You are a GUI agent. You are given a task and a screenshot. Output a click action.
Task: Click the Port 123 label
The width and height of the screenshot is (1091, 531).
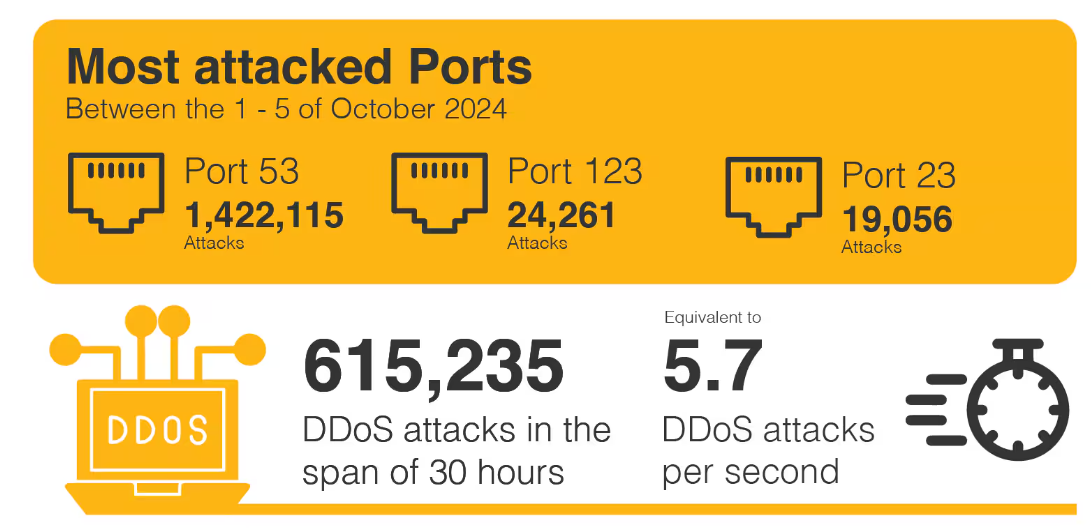(x=575, y=171)
